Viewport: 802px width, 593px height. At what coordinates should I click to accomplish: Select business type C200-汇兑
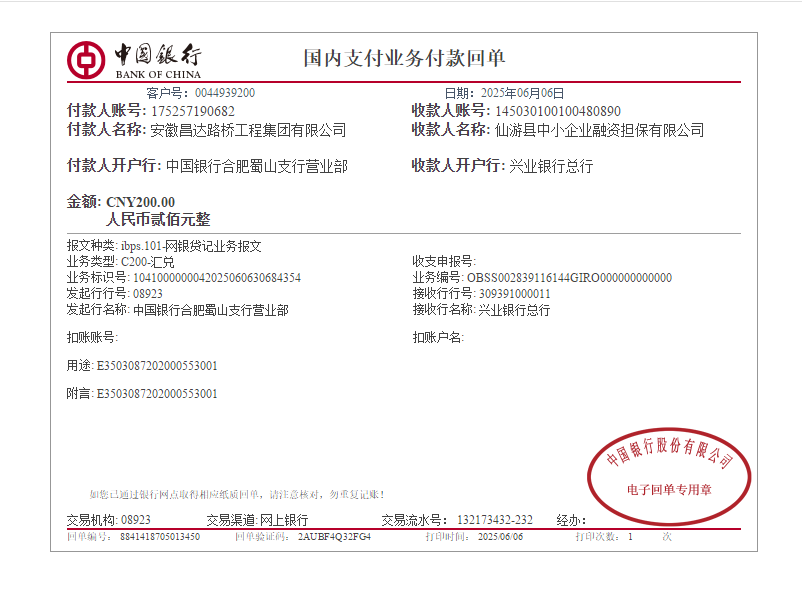(147, 261)
